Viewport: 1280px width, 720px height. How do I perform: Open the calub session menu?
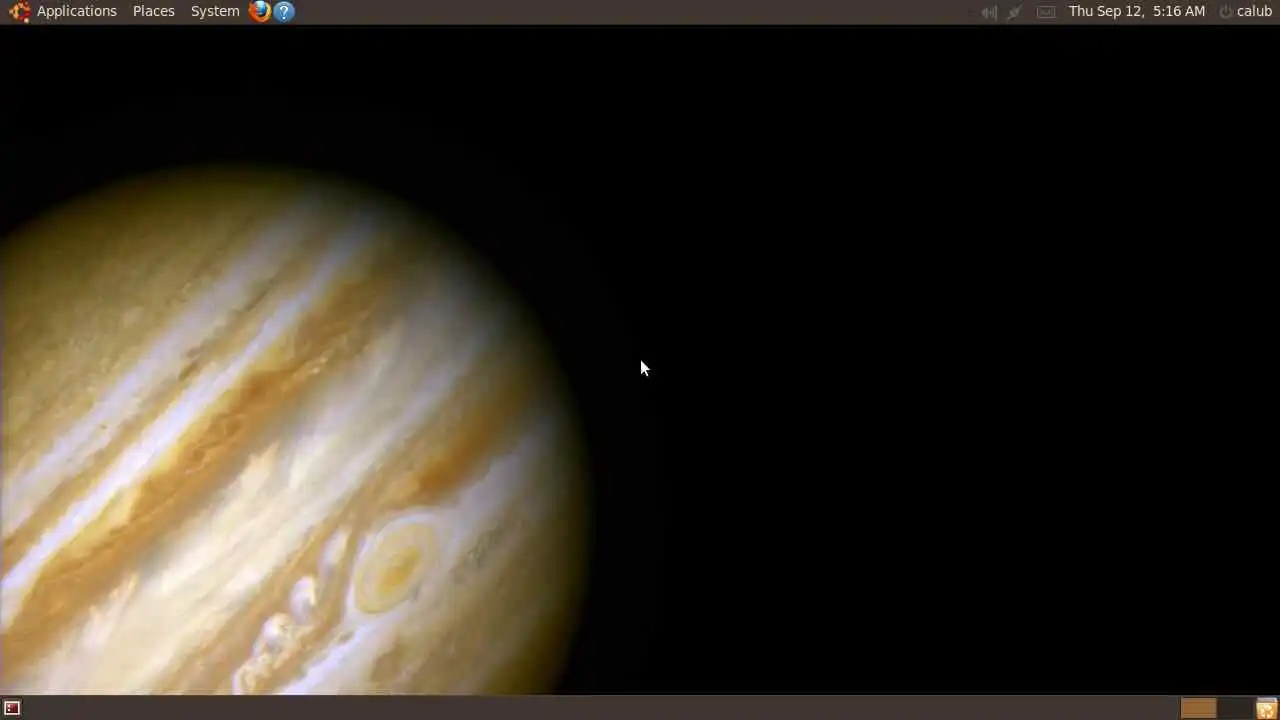tap(1245, 11)
